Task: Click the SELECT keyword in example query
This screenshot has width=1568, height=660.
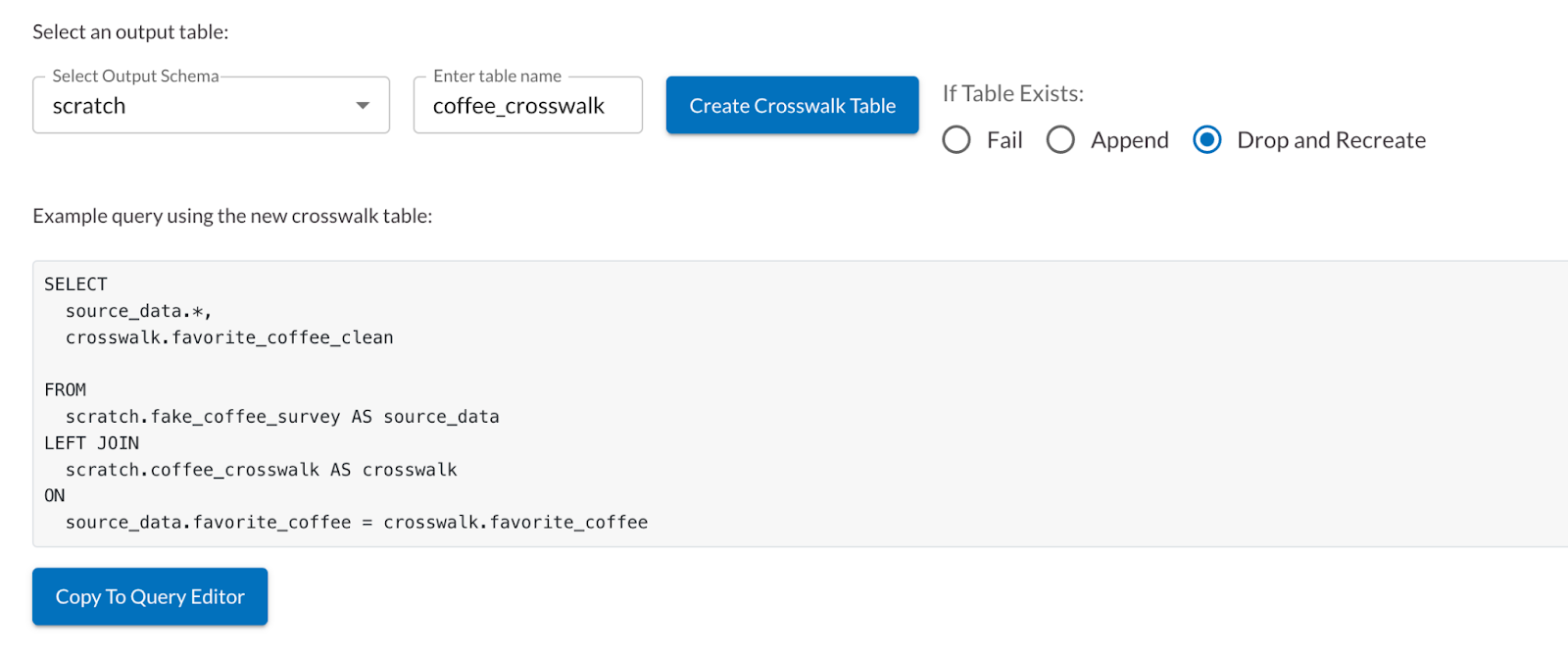Action: (75, 284)
